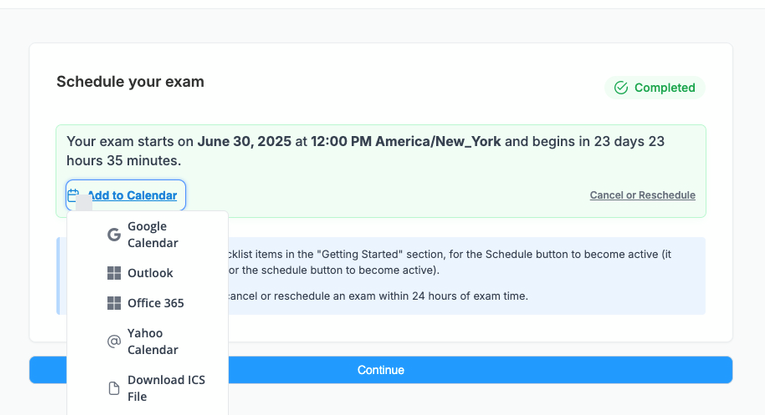Click the calendar icon beside Add to Calendar
This screenshot has width=783, height=420.
74,195
